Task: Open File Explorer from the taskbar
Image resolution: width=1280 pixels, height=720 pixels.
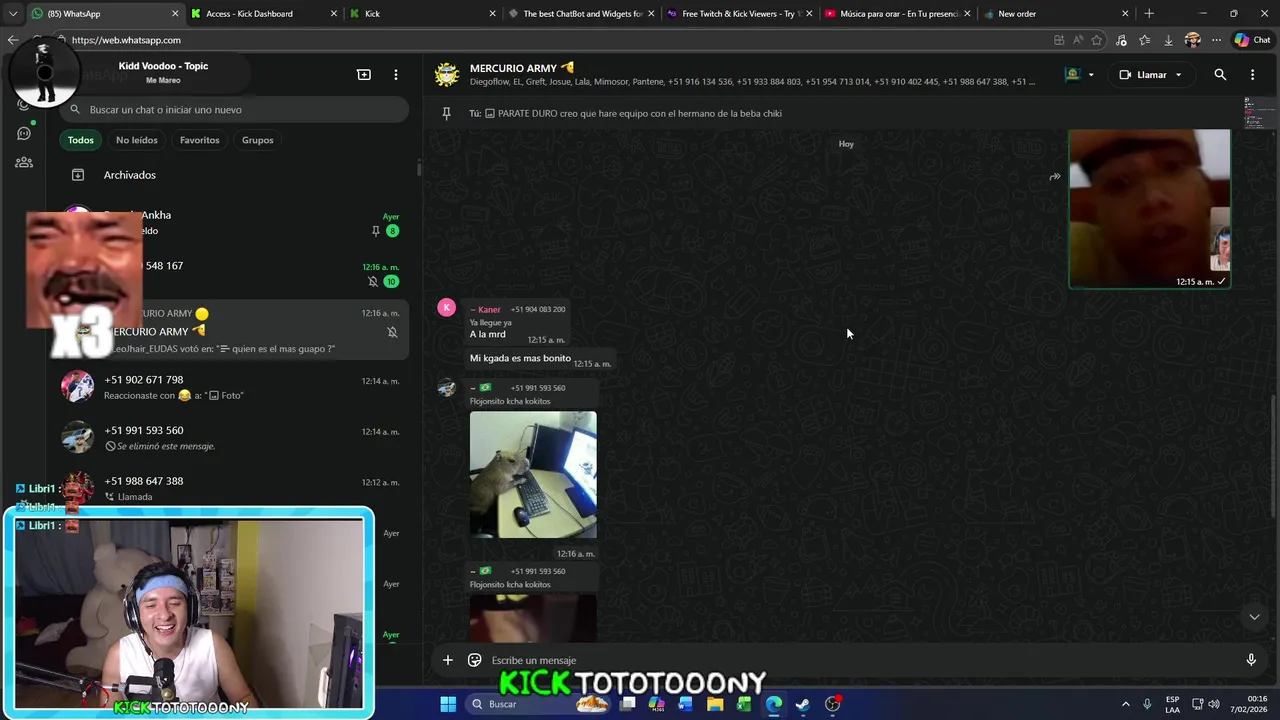Action: pyautogui.click(x=715, y=704)
